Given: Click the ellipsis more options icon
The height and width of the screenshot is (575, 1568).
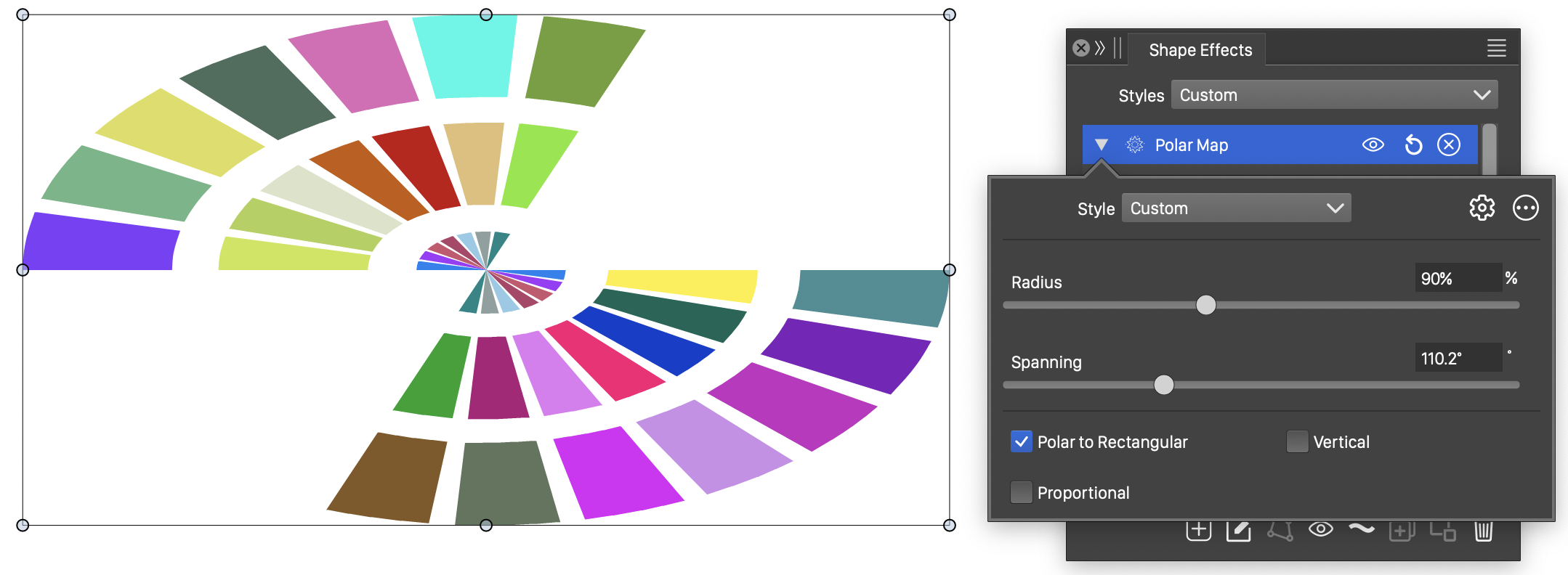Looking at the screenshot, I should (1525, 208).
